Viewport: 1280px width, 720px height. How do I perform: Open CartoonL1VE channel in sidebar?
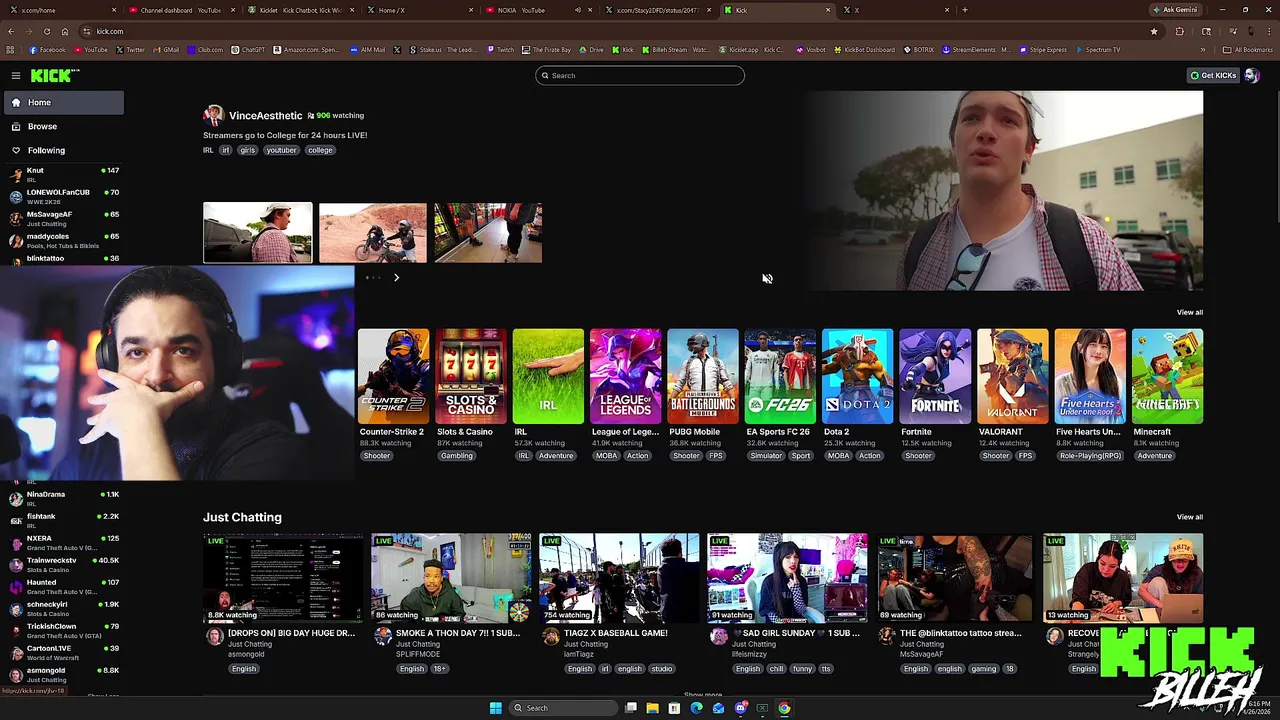pos(63,652)
